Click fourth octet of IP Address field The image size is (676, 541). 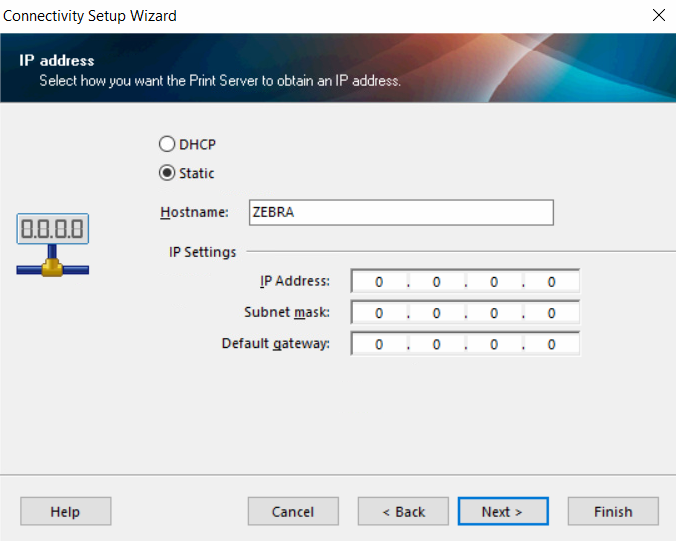point(551,282)
